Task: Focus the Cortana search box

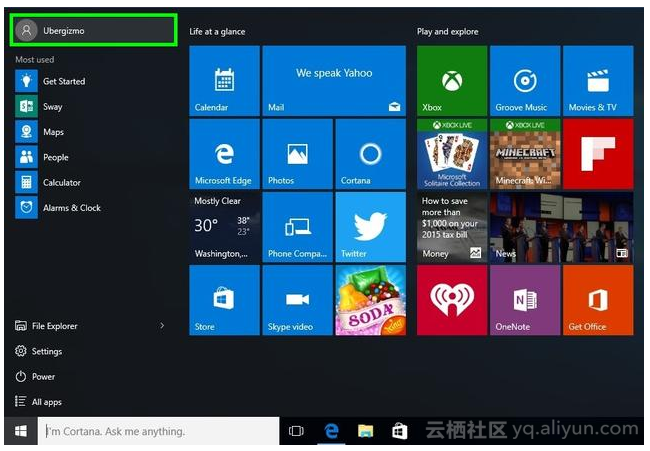Action: (158, 431)
